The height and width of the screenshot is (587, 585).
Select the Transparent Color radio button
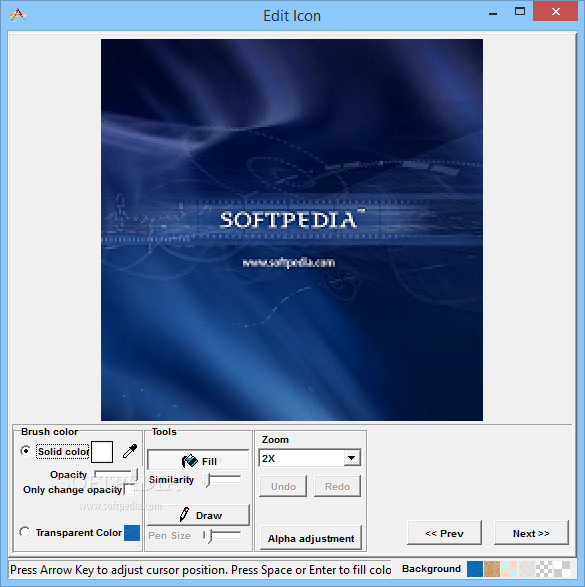point(25,532)
